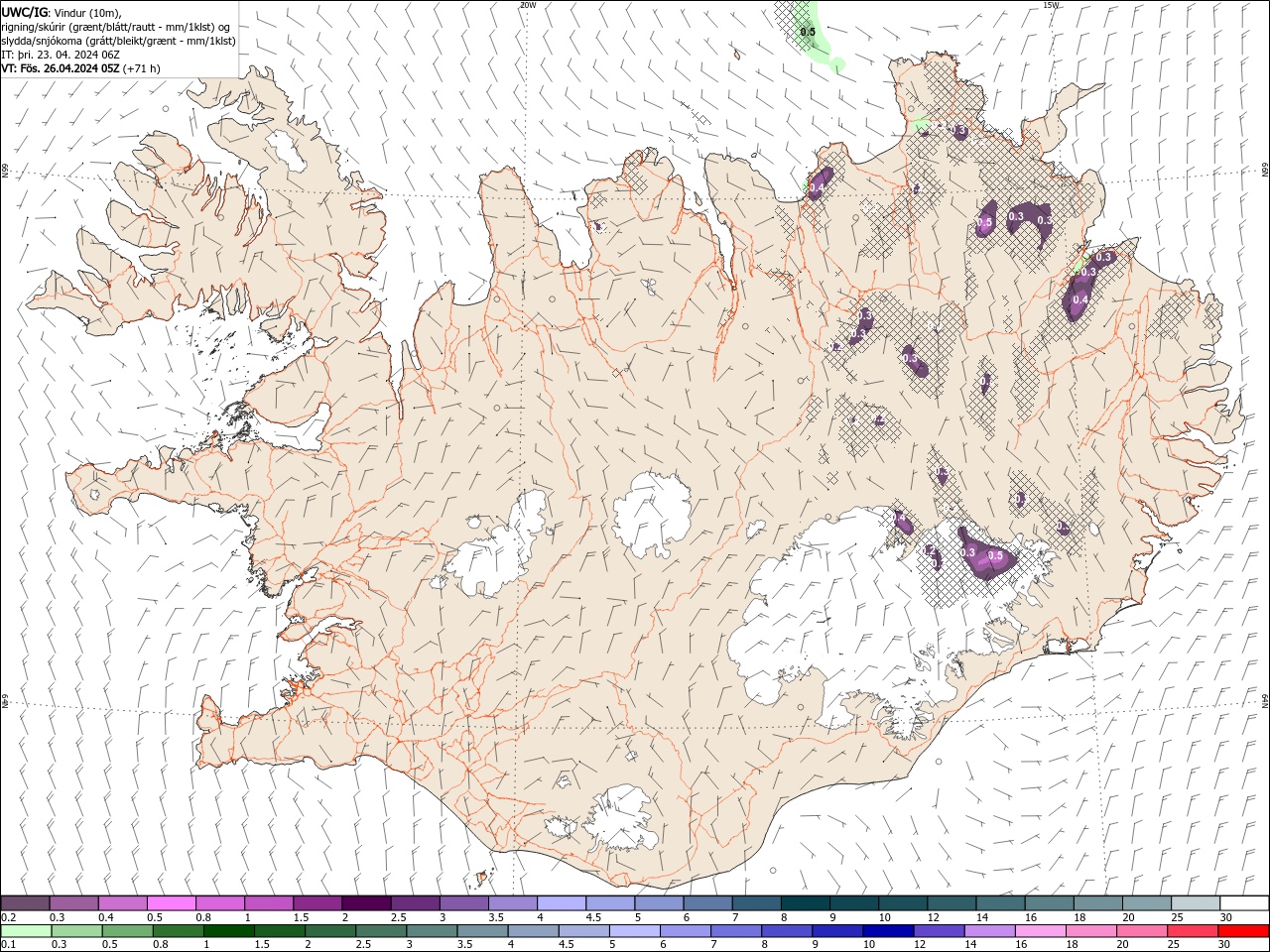Pick the pale periwinkle 5 swatch in green legend

(x=634, y=931)
